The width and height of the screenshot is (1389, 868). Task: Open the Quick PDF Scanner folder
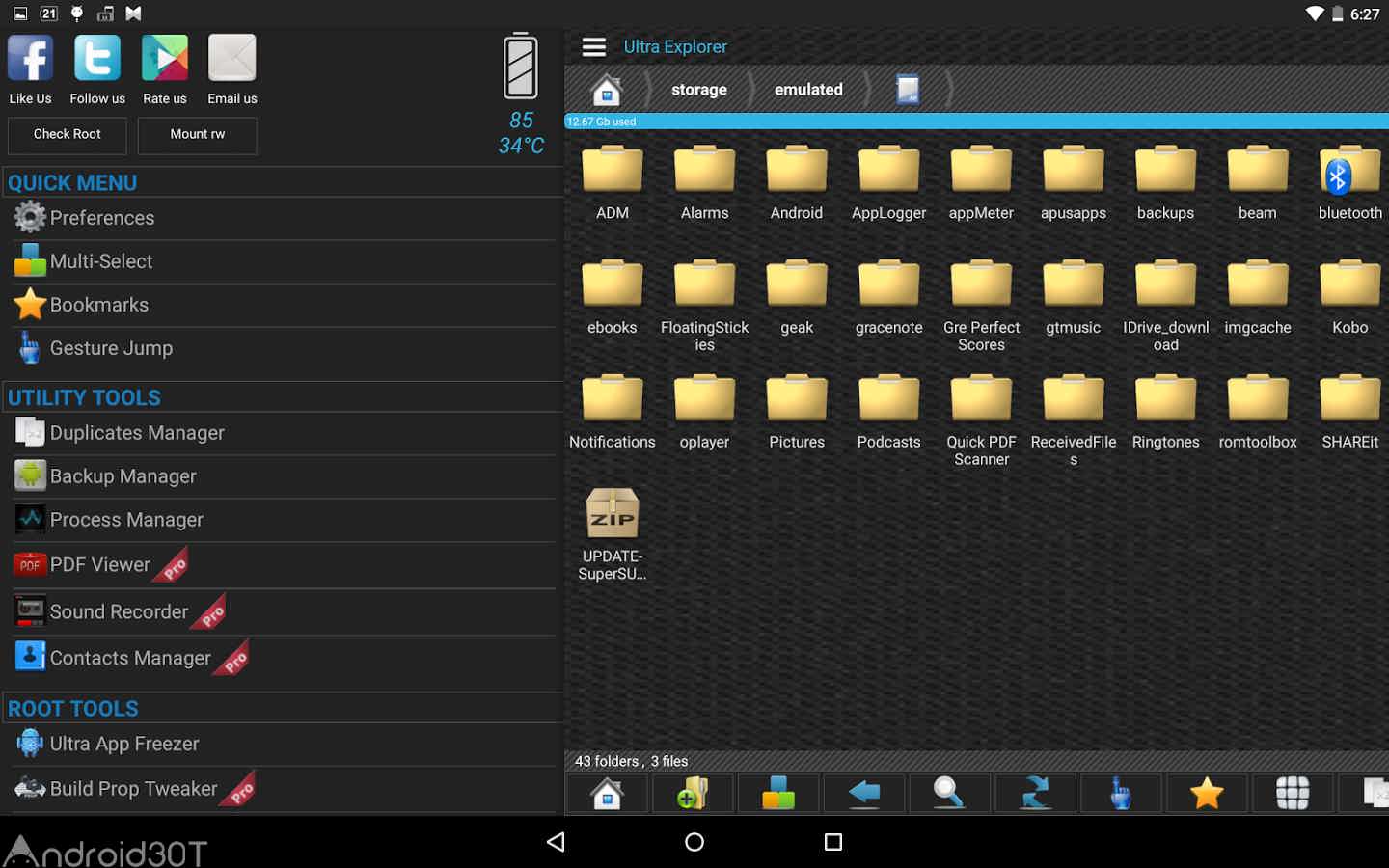pyautogui.click(x=981, y=420)
